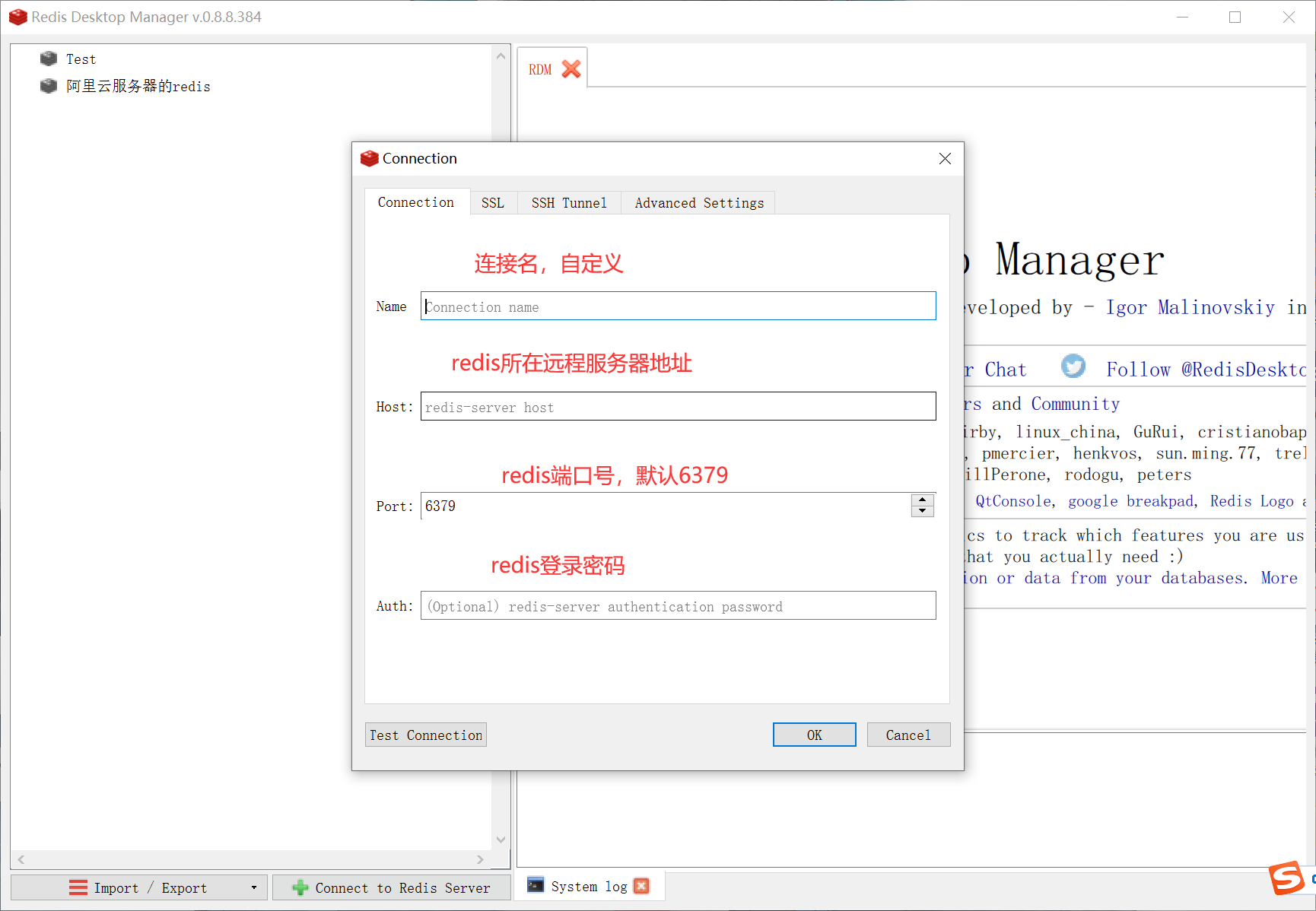This screenshot has height=911, width=1316.
Task: Maximize the Redis Desktop Manager window
Action: pyautogui.click(x=1235, y=17)
